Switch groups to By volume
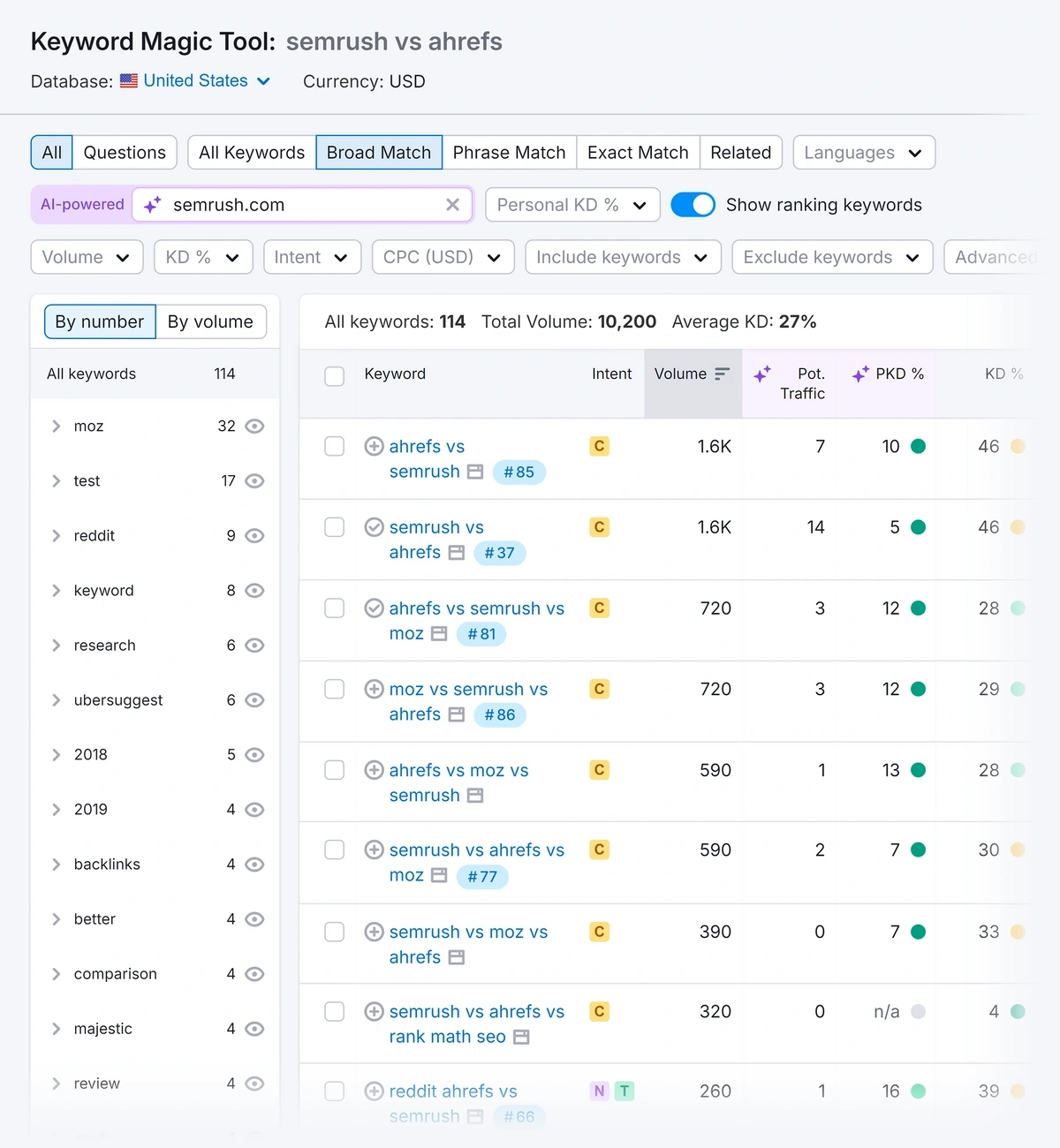1060x1148 pixels. 210,321
